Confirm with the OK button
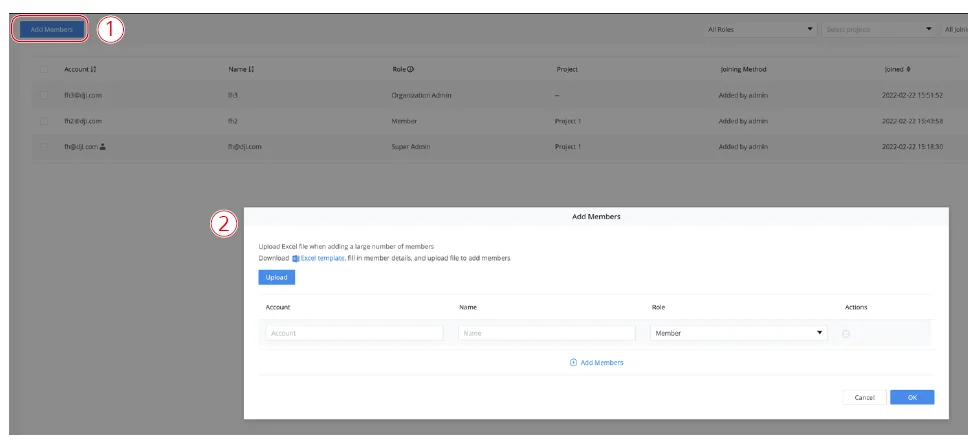Viewport: 979px width, 442px height. 911,397
